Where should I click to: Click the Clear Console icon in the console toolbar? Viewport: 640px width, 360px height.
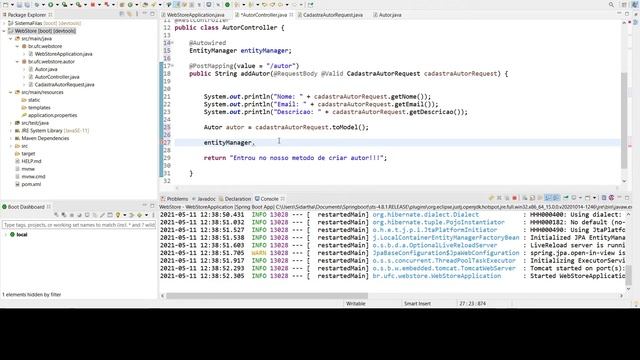pos(525,198)
